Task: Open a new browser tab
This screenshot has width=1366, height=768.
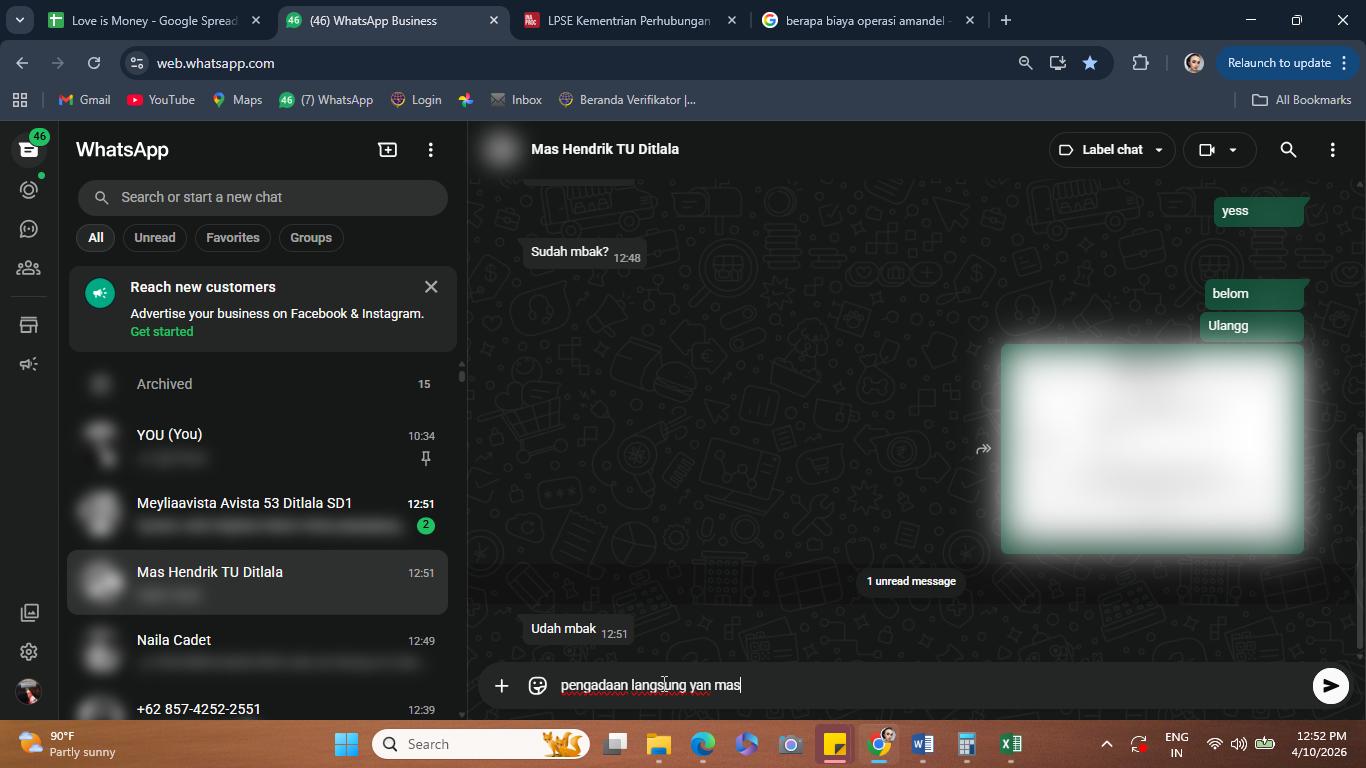Action: pyautogui.click(x=1005, y=20)
